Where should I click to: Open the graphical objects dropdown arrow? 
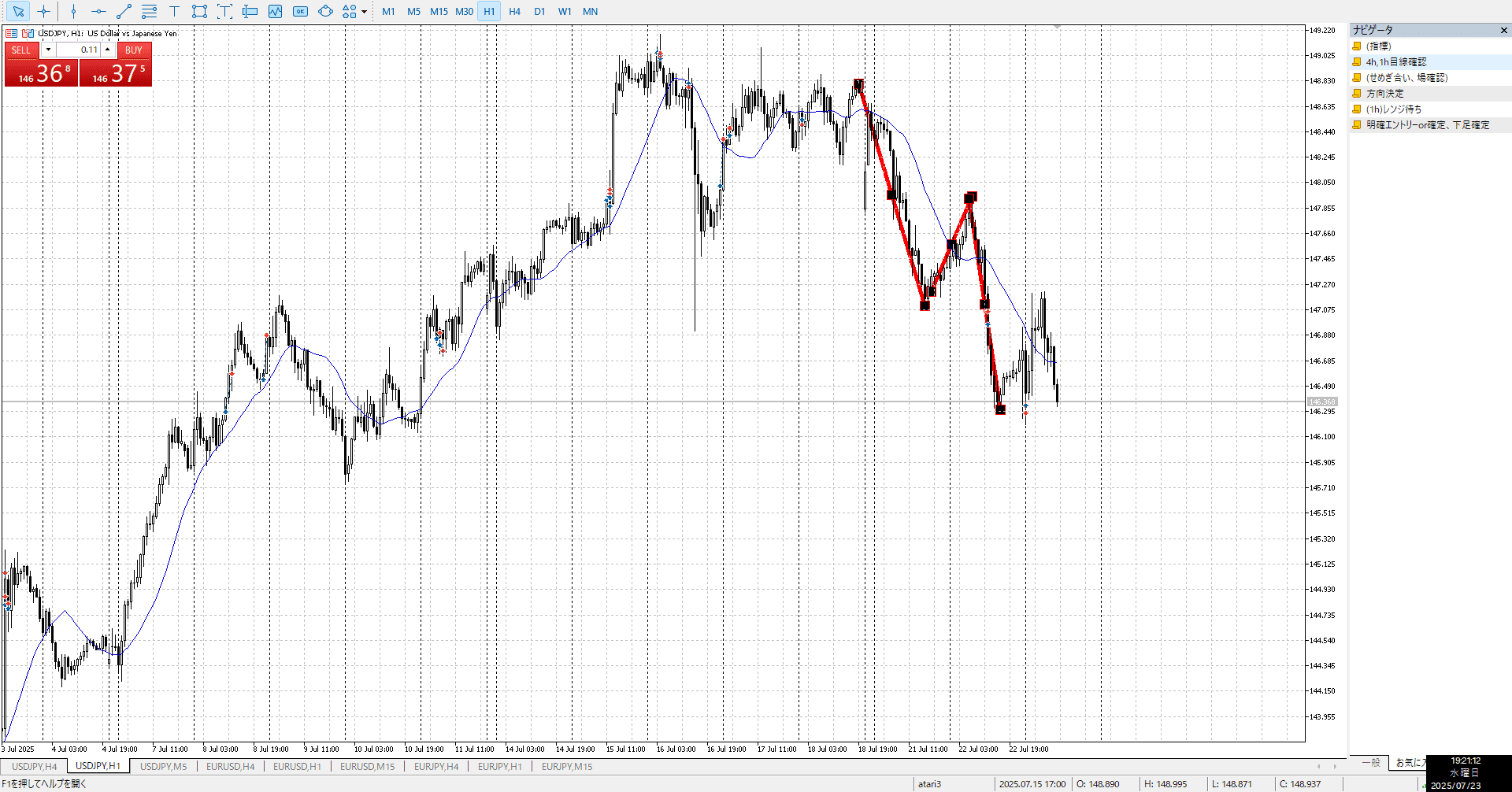pyautogui.click(x=364, y=12)
